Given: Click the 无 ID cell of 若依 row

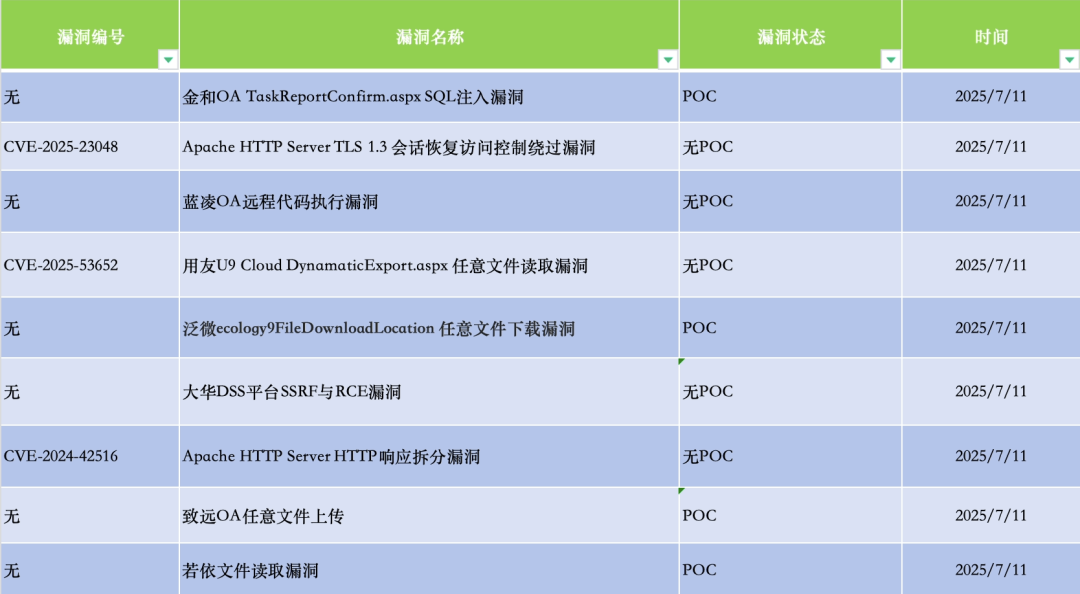Looking at the screenshot, I should (x=90, y=570).
